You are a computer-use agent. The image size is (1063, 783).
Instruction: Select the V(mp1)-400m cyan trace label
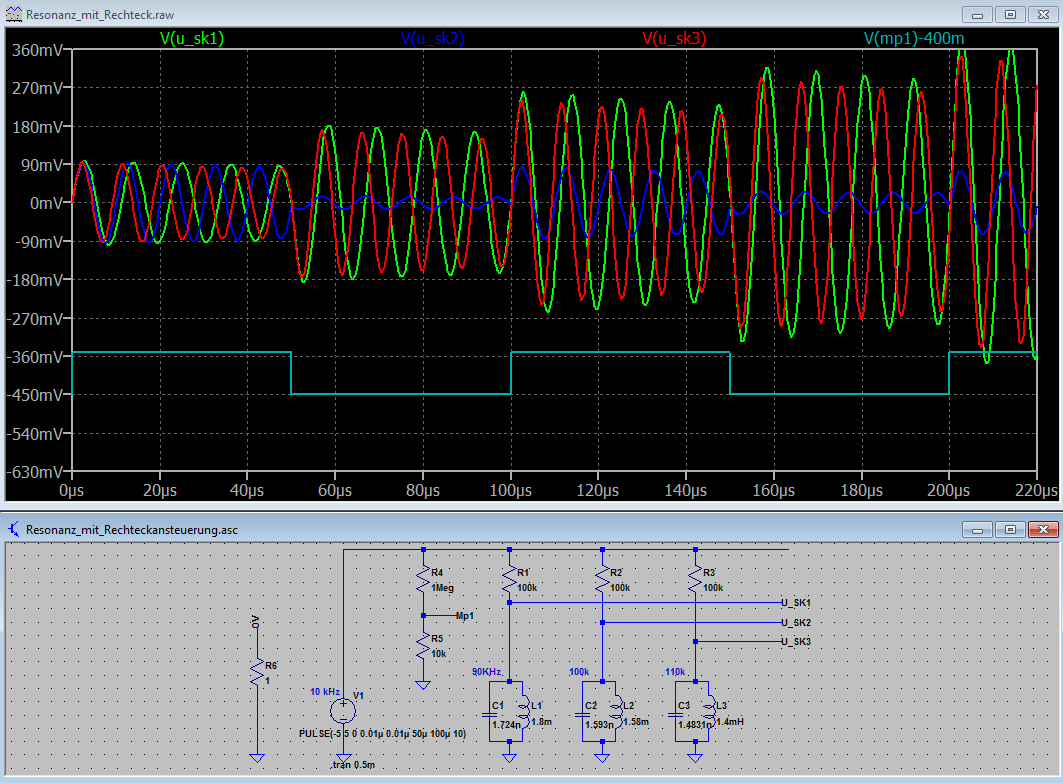[x=914, y=38]
